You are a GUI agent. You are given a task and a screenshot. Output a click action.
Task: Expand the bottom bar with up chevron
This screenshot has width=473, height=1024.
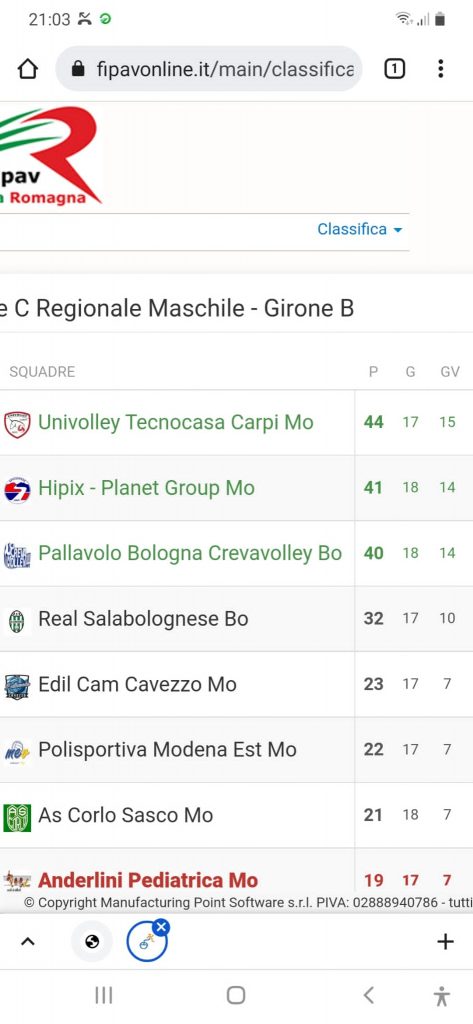coord(27,941)
